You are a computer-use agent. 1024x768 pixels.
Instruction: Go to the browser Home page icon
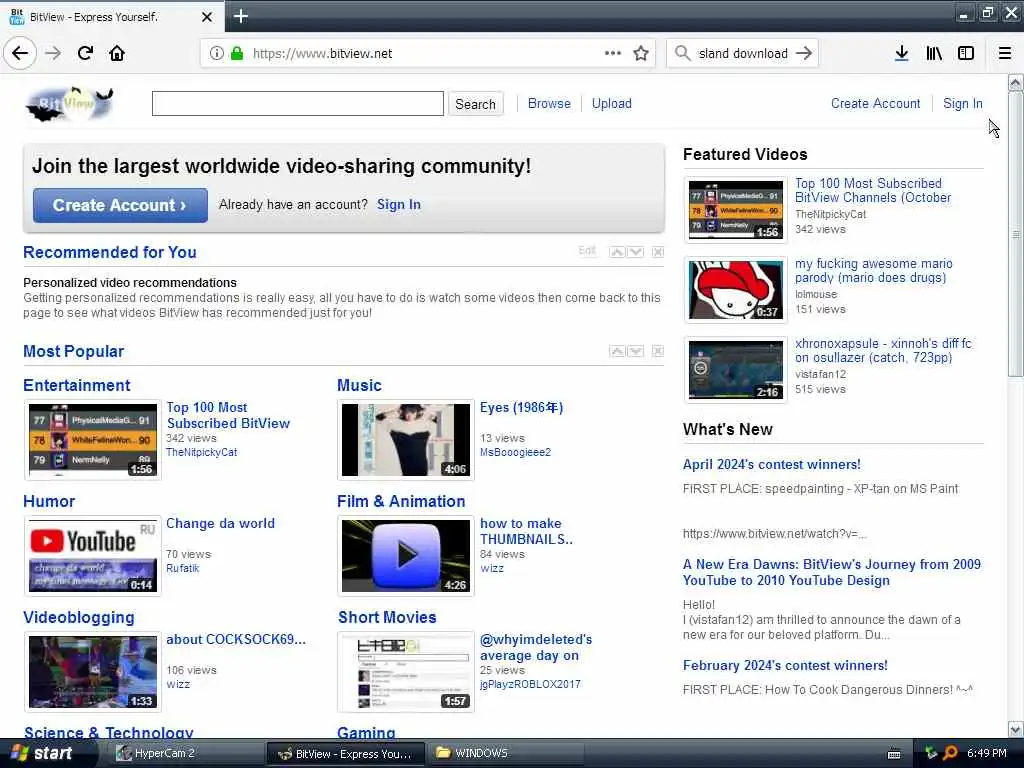tap(117, 54)
